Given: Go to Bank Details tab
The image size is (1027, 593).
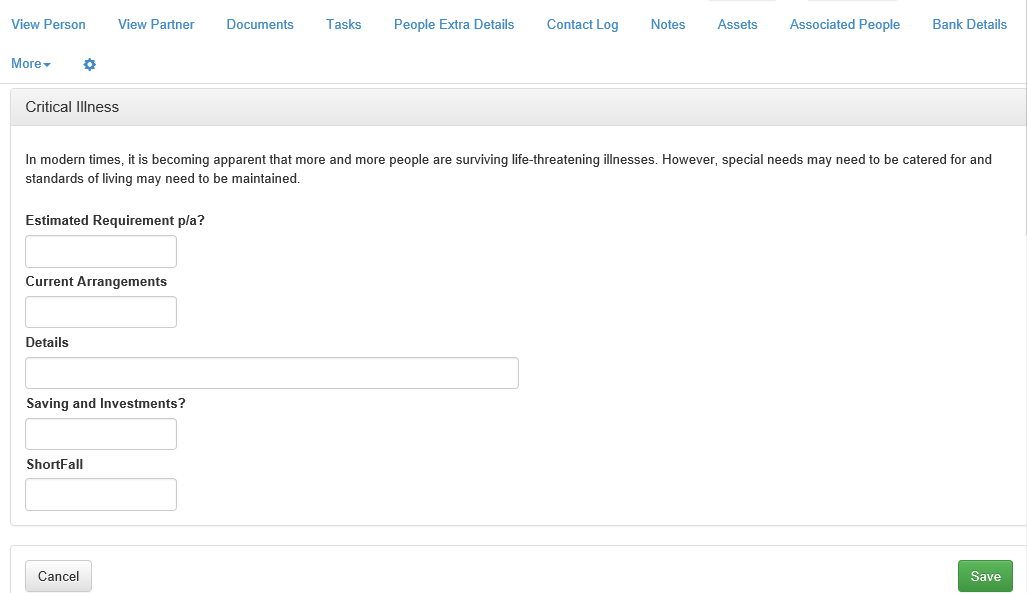Looking at the screenshot, I should click(969, 24).
